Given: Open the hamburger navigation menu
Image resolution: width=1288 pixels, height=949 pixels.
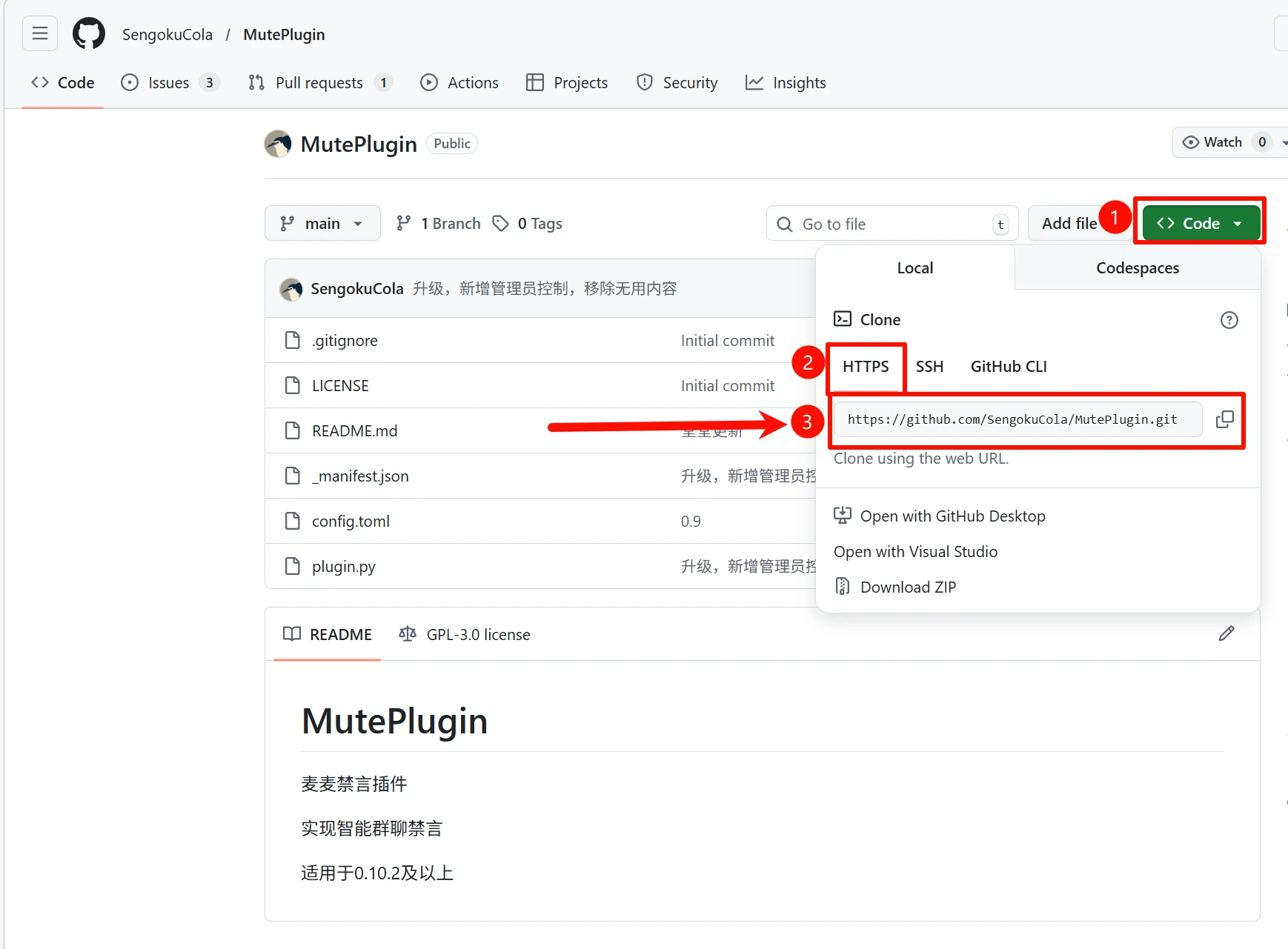Looking at the screenshot, I should click(40, 34).
